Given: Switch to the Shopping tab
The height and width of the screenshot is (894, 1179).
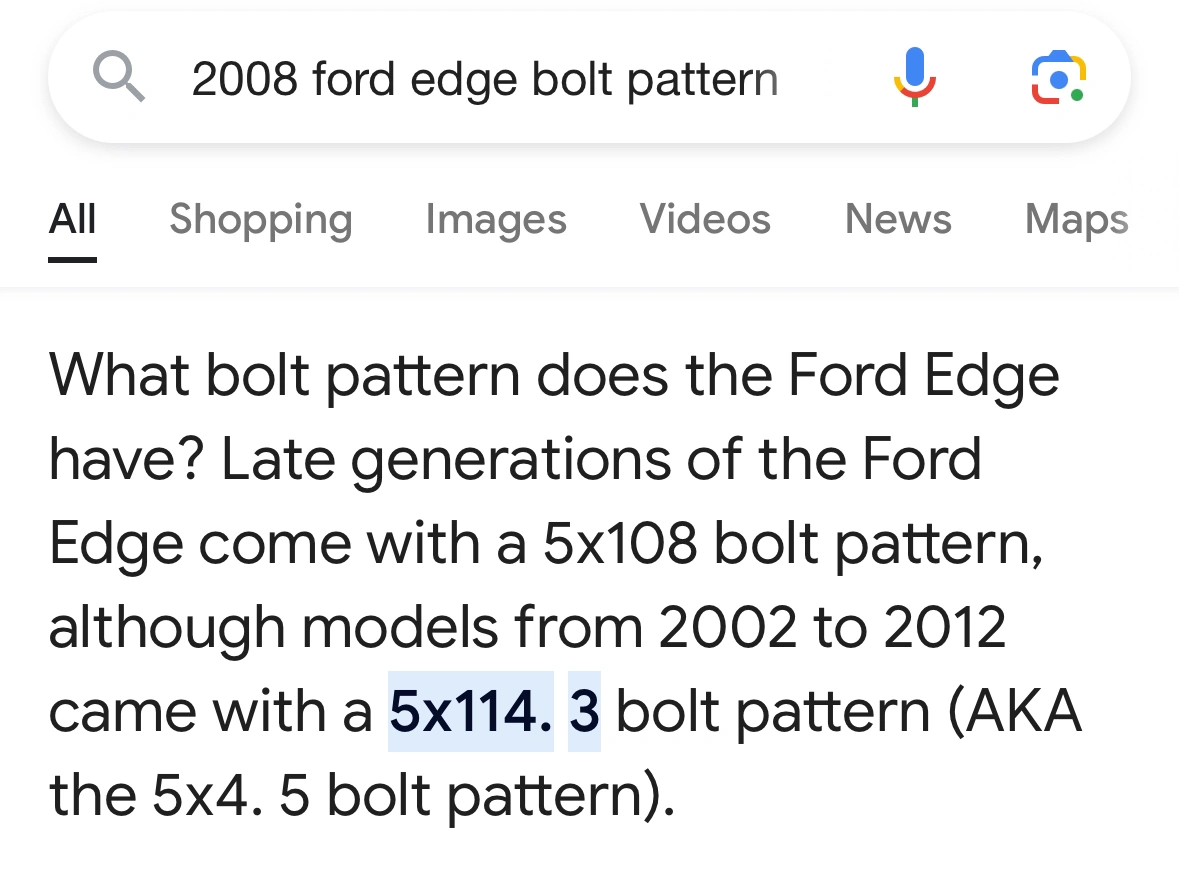Looking at the screenshot, I should click(260, 219).
